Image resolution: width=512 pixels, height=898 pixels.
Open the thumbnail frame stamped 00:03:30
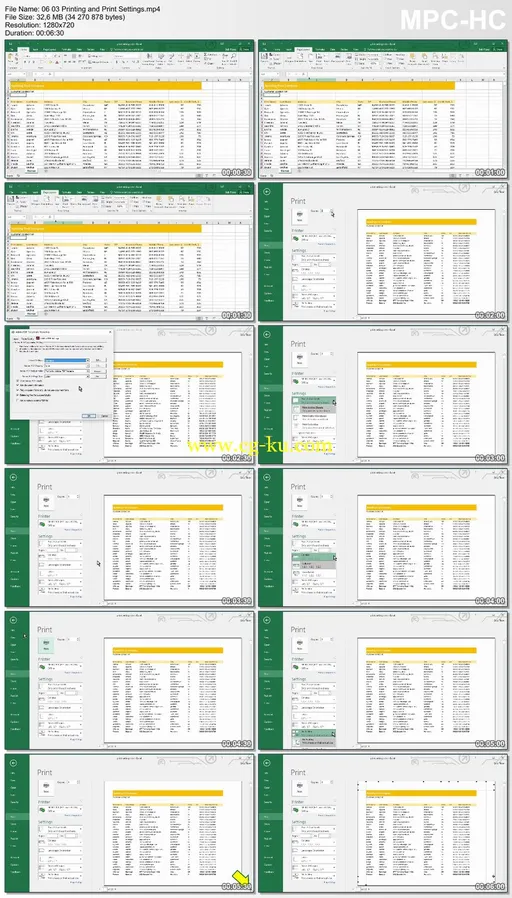coord(129,537)
